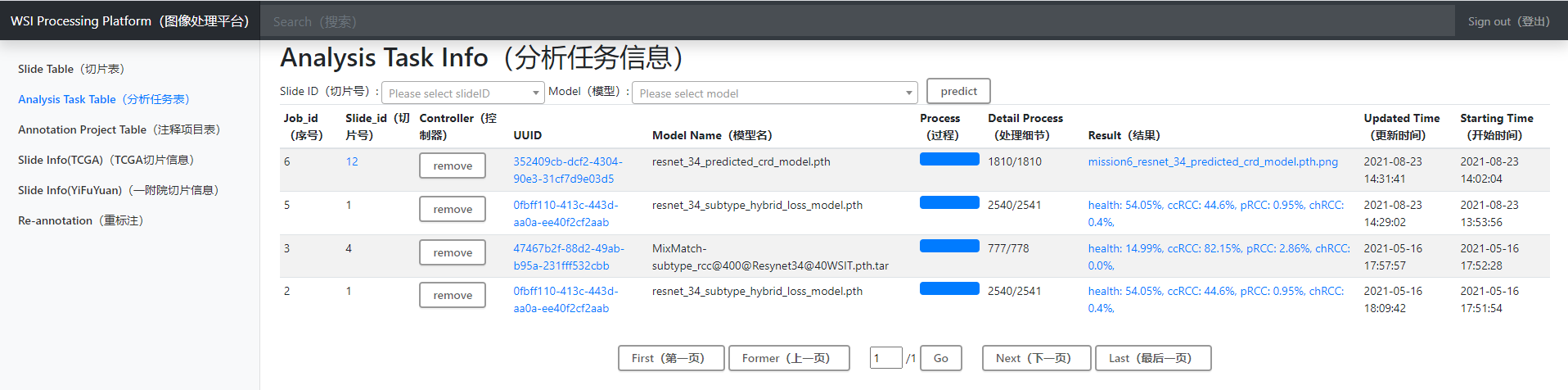Screen dimensions: 1568x390
Task: Open Slide Info(YiFuYuan) page
Action: coord(119,190)
